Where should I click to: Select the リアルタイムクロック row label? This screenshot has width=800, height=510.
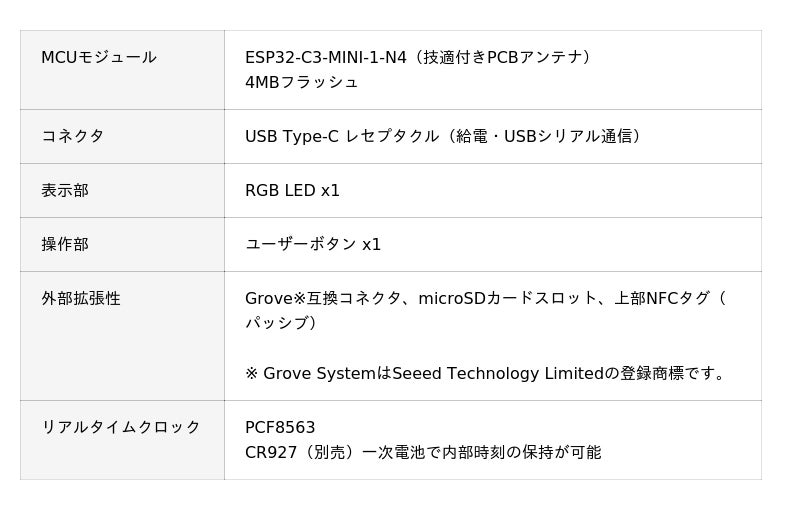pyautogui.click(x=121, y=427)
